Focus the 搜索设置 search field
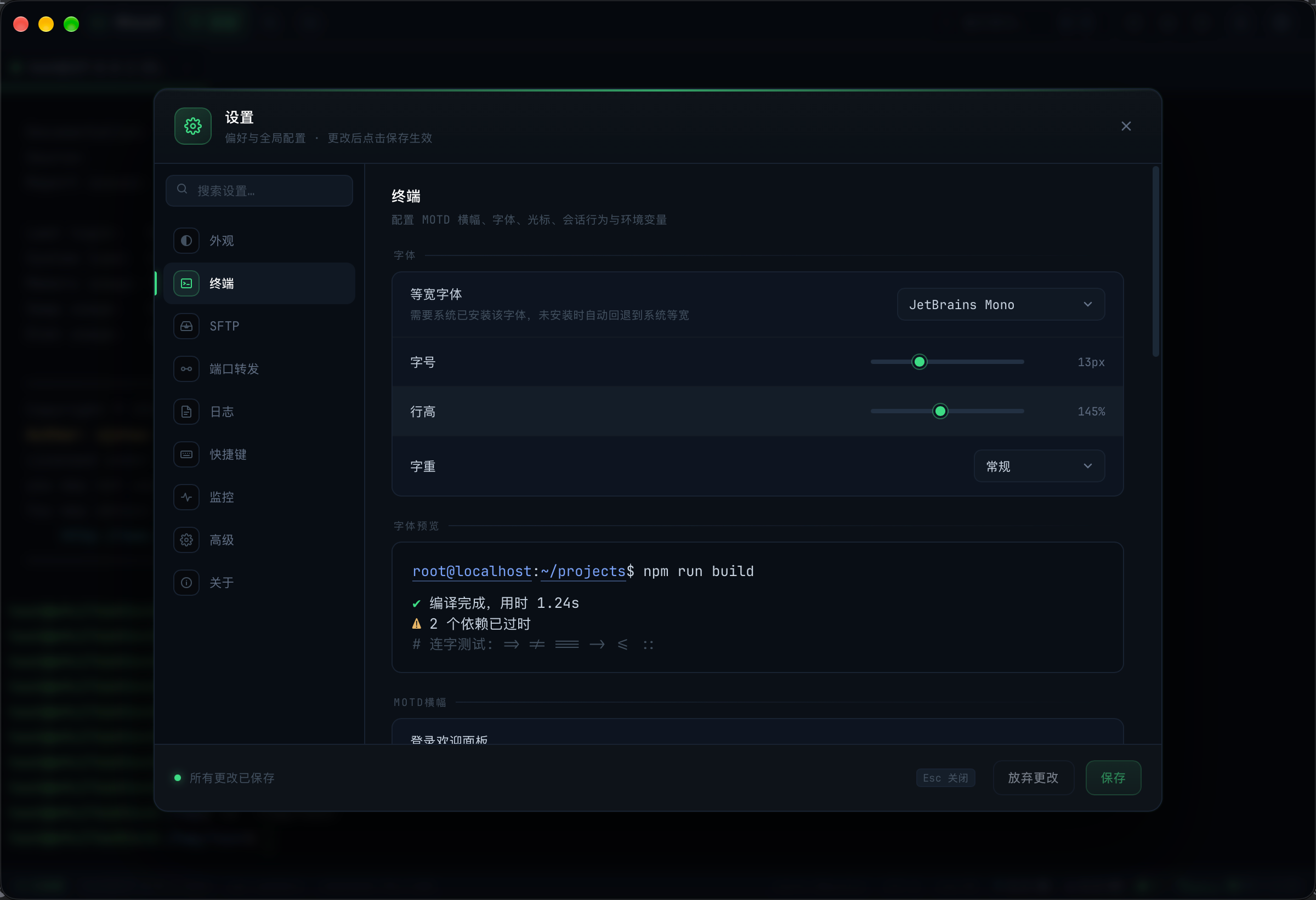Image resolution: width=1316 pixels, height=900 pixels. click(x=259, y=190)
